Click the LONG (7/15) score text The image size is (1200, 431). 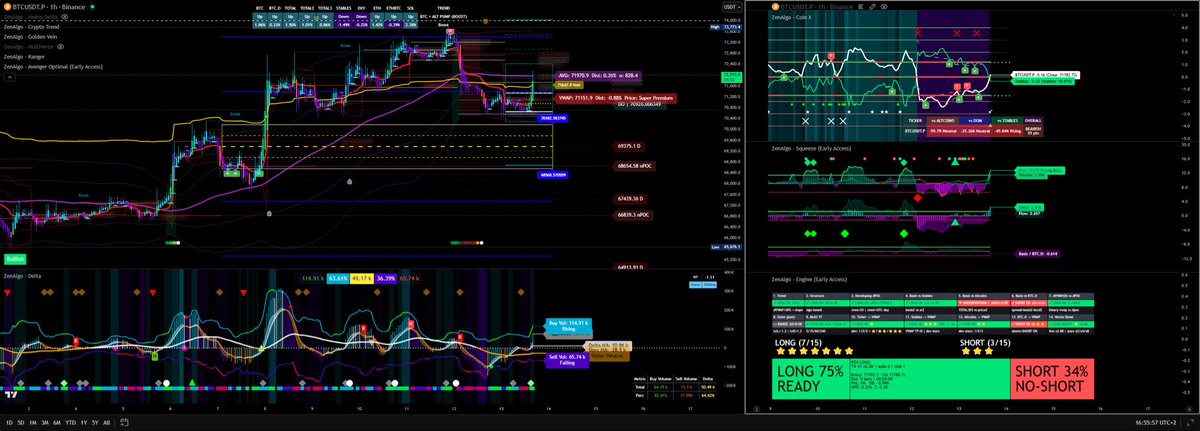click(x=799, y=343)
